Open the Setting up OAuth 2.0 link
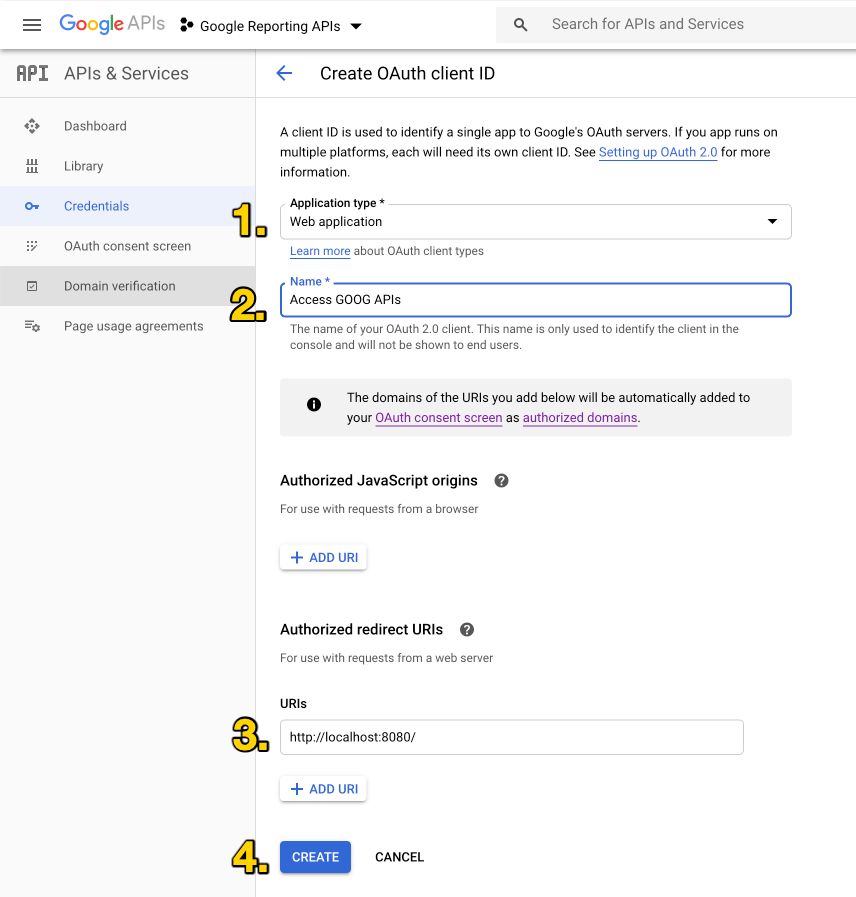Viewport: 856px width, 897px height. click(657, 152)
